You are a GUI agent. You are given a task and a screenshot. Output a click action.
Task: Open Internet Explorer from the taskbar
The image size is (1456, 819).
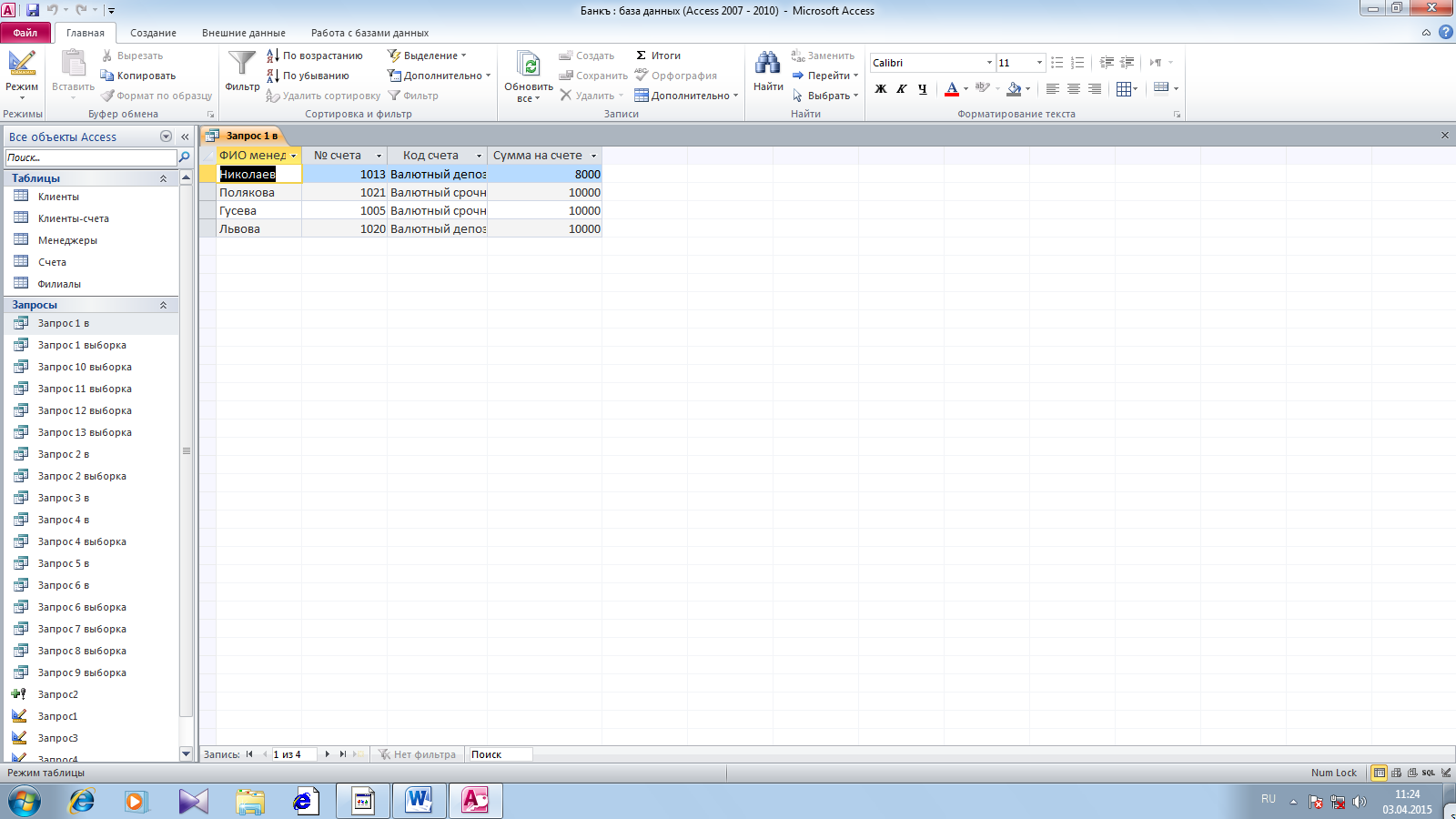click(x=82, y=801)
